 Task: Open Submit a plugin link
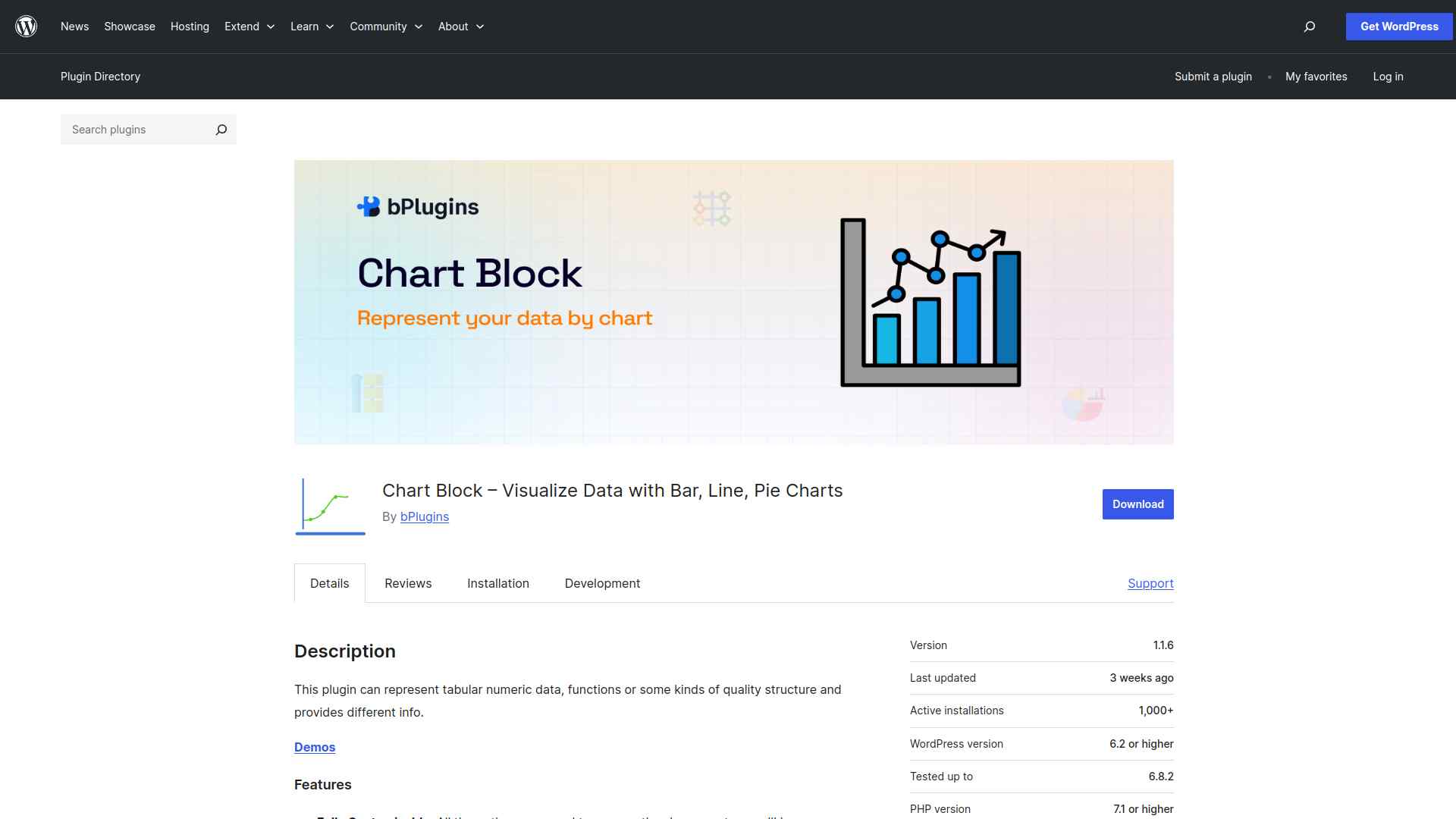[1213, 77]
